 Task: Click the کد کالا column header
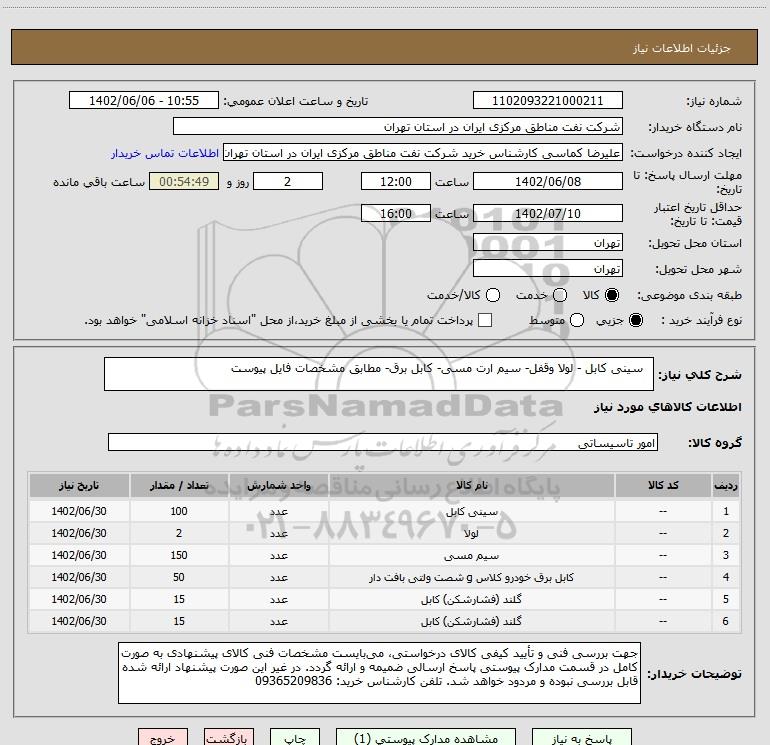[x=663, y=485]
